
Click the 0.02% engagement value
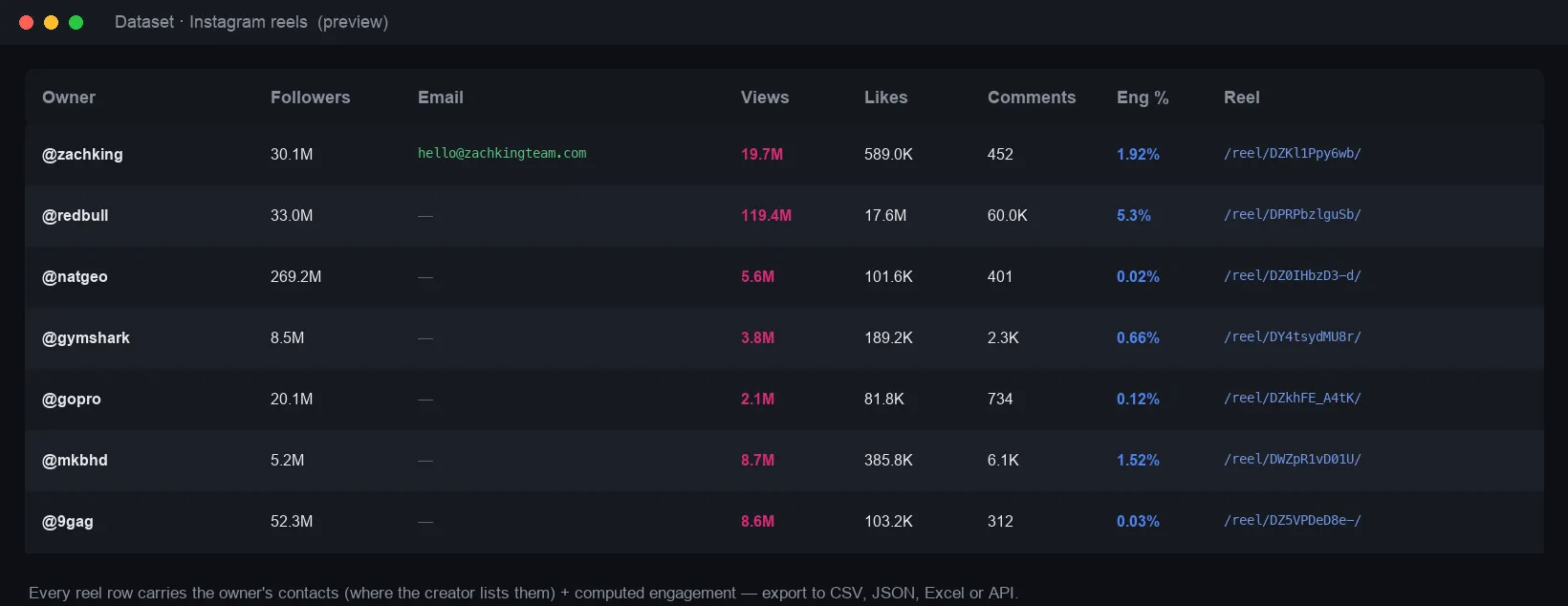[1138, 276]
